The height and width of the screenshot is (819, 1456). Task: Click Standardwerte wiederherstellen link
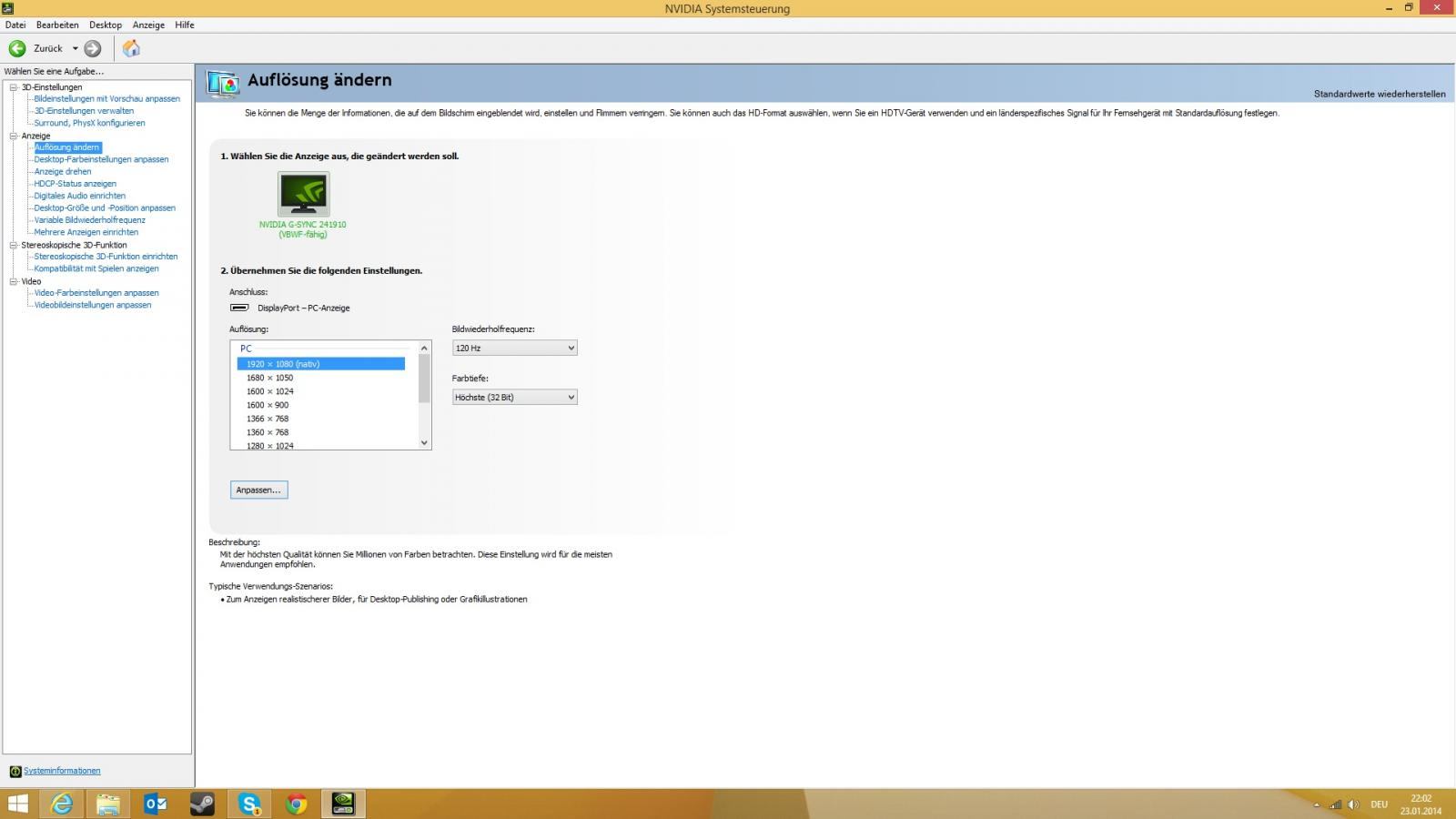tap(1380, 94)
